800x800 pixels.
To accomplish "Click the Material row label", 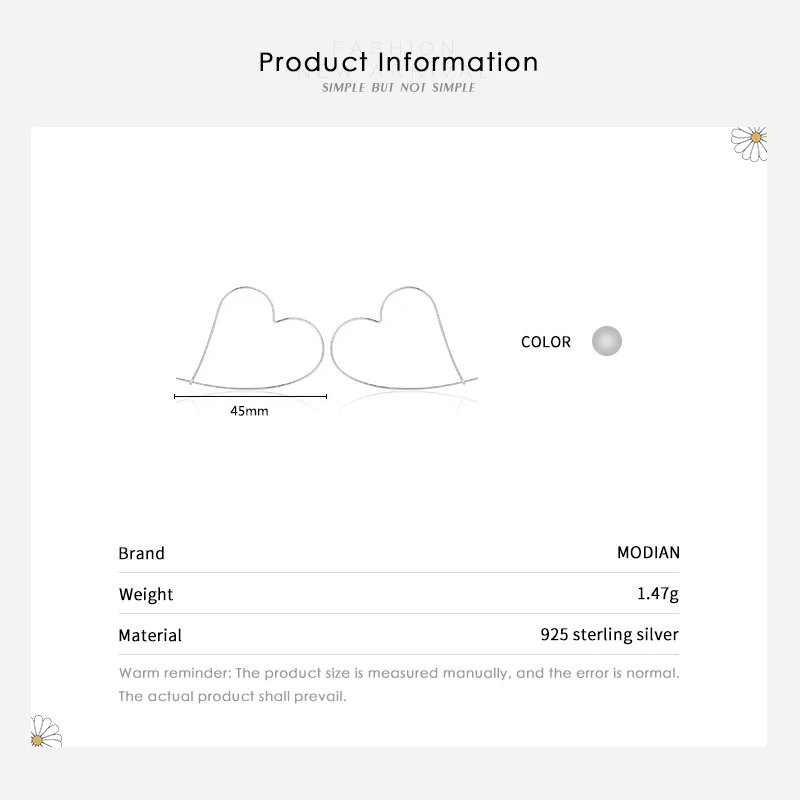I will pyautogui.click(x=150, y=635).
